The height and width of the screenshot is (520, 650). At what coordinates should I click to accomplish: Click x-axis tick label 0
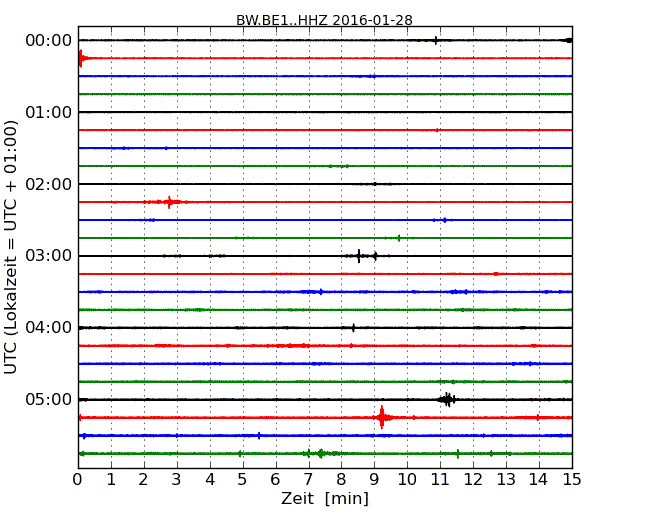(x=78, y=480)
